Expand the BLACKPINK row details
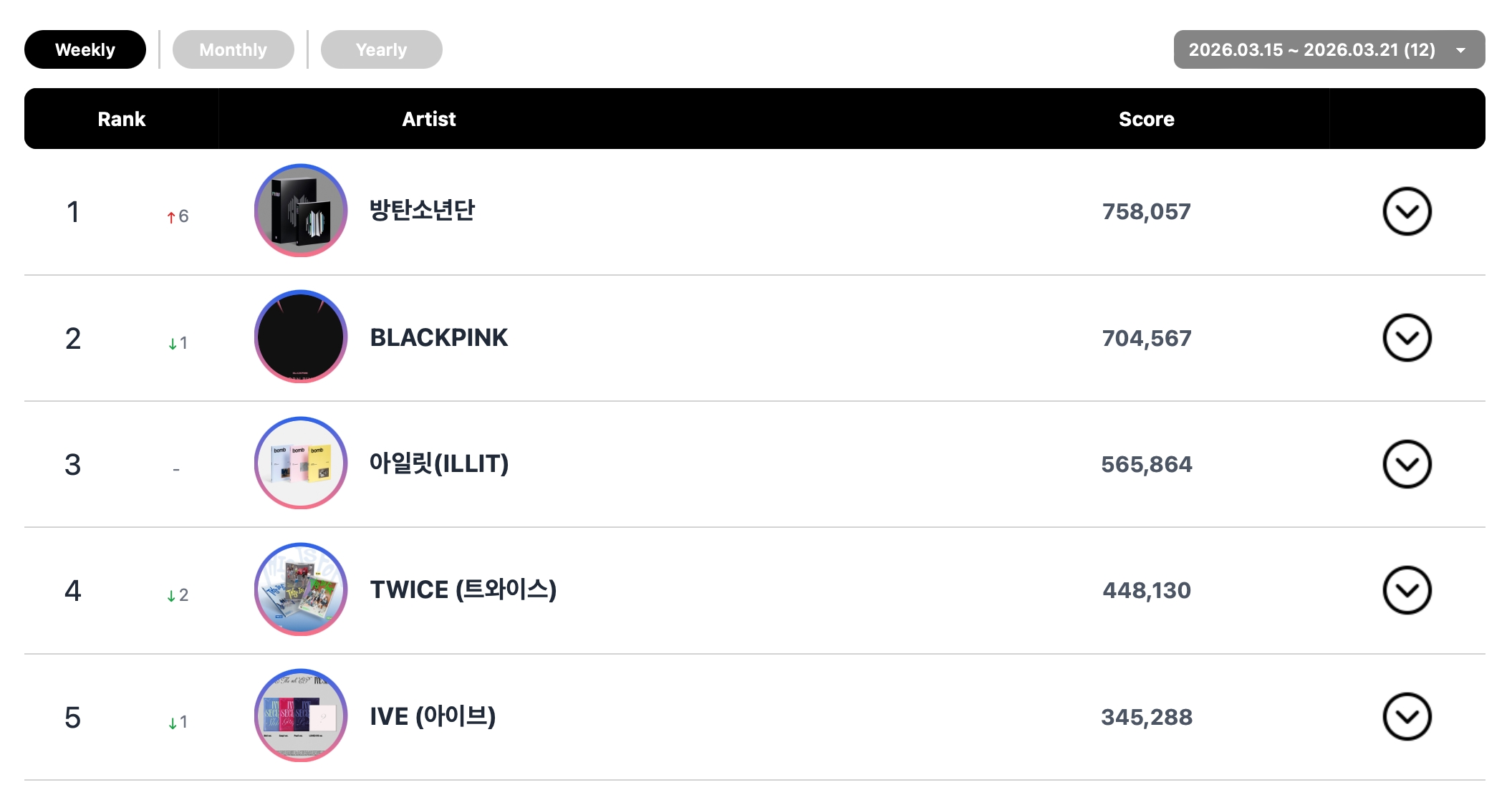The image size is (1512, 790). click(x=1407, y=337)
